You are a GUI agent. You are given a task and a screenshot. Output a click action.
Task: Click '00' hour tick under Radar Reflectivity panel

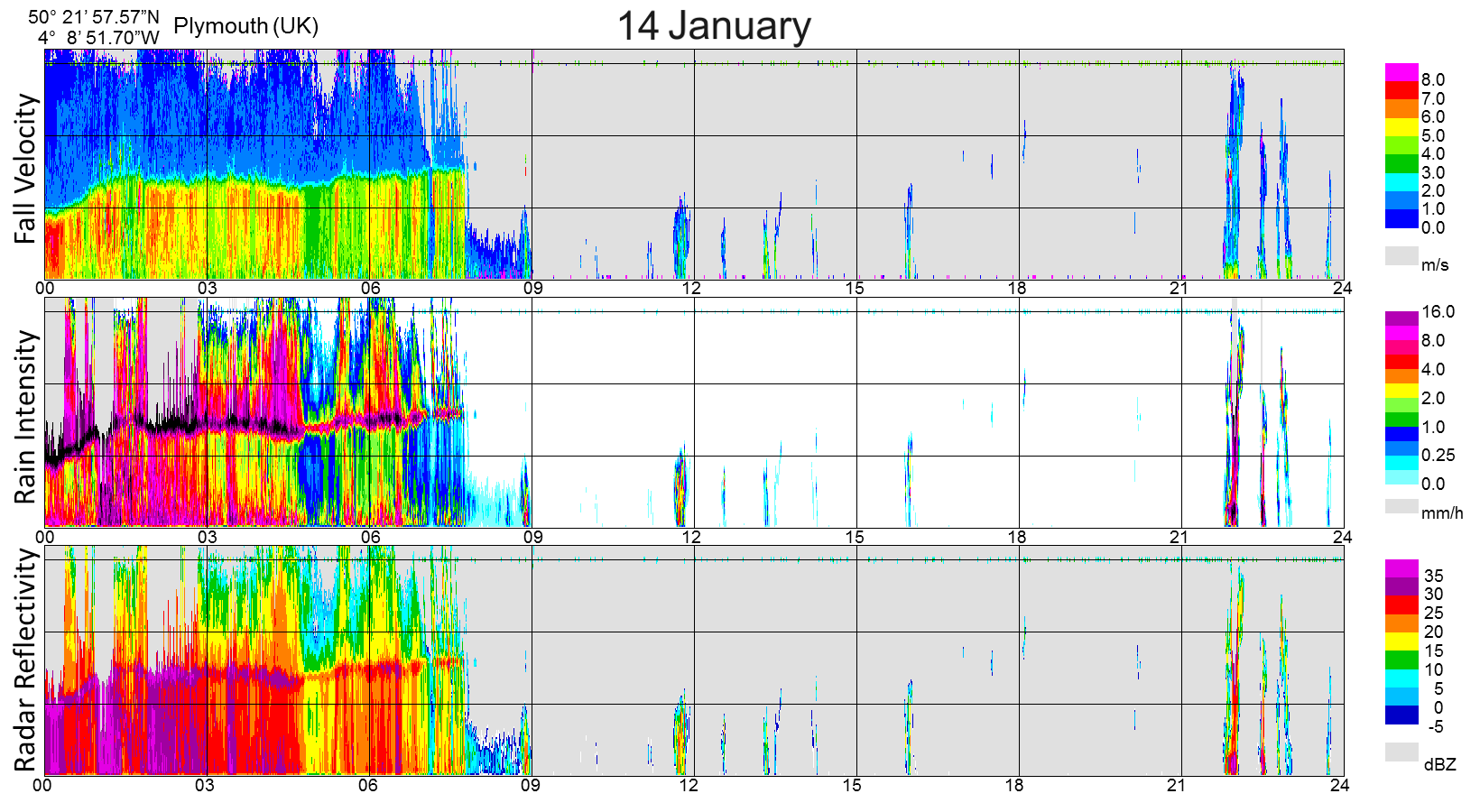(42, 785)
